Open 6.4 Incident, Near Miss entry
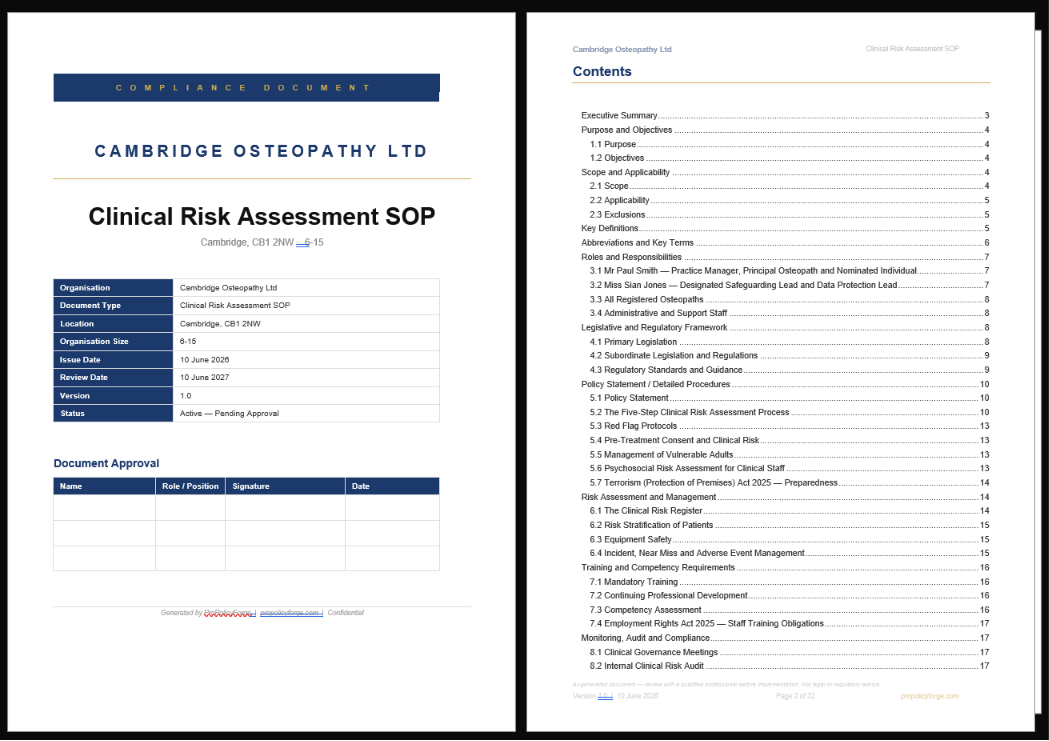Image resolution: width=1049 pixels, height=741 pixels. click(x=789, y=553)
